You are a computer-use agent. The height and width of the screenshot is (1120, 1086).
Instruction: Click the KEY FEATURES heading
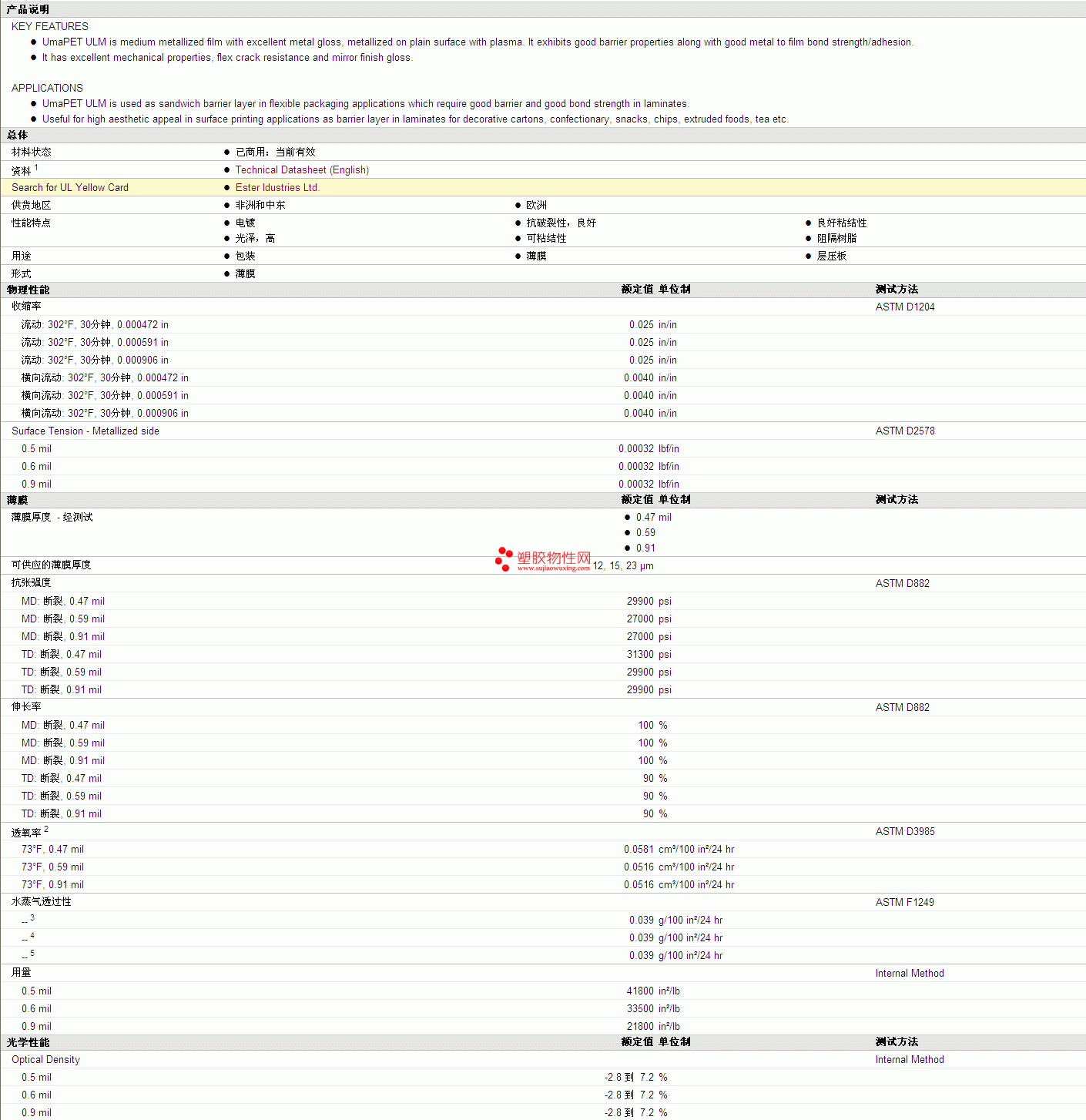pyautogui.click(x=50, y=26)
